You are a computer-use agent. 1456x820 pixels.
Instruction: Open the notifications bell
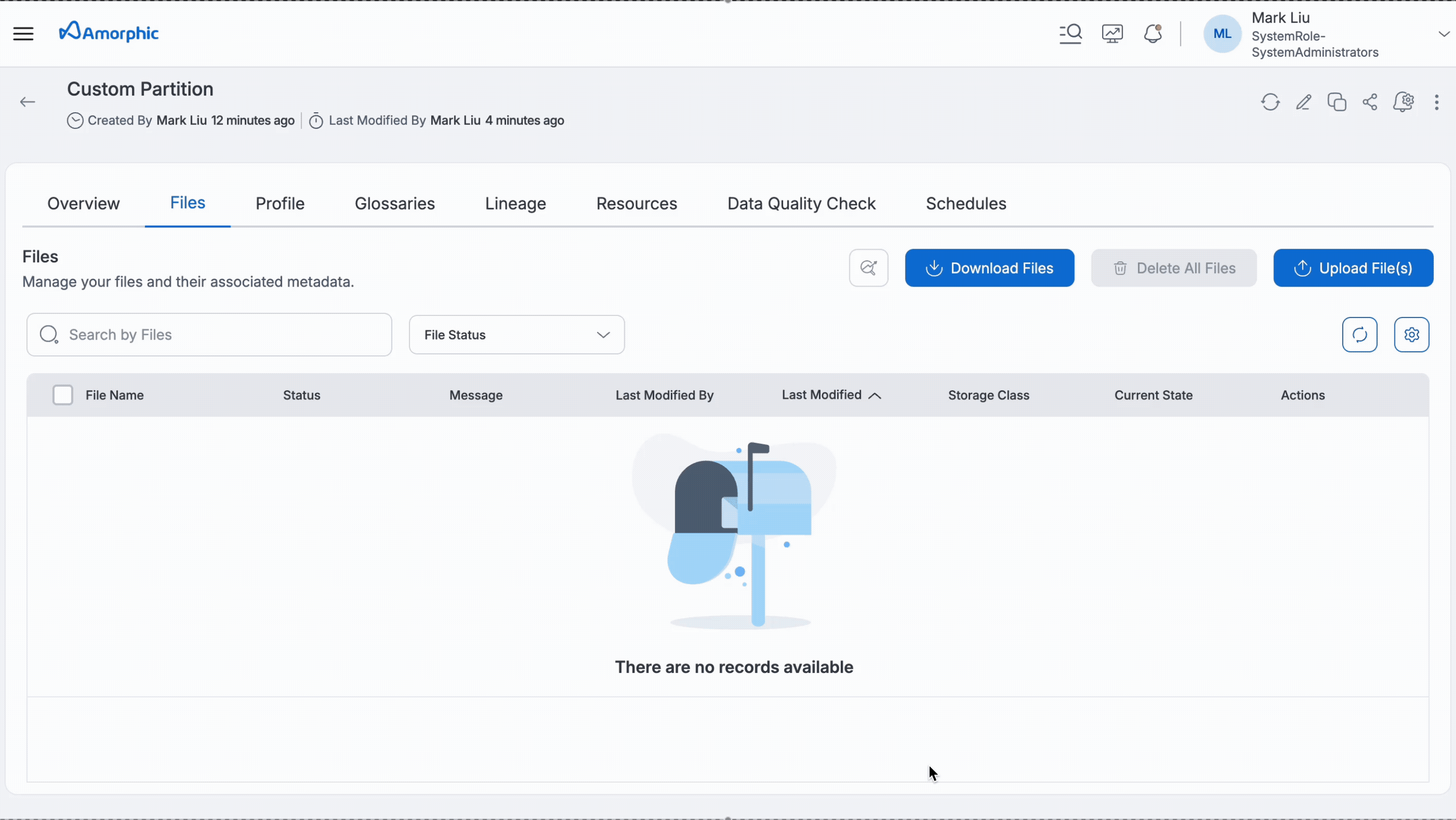[1153, 34]
